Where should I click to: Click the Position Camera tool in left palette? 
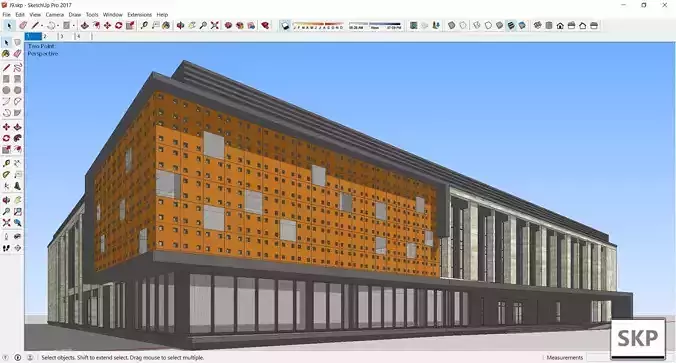coord(6,237)
